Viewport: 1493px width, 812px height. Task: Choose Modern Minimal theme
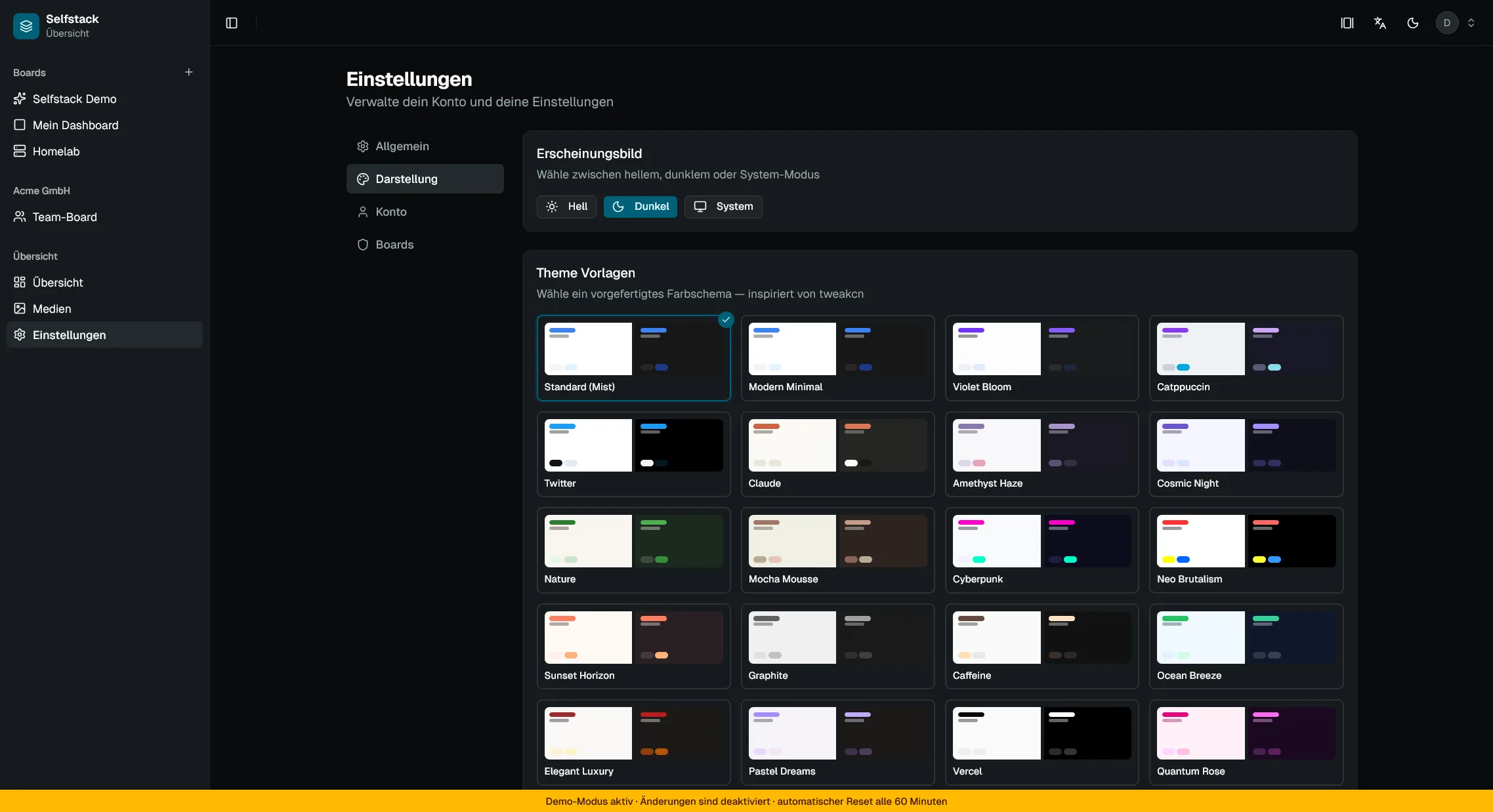(x=838, y=358)
